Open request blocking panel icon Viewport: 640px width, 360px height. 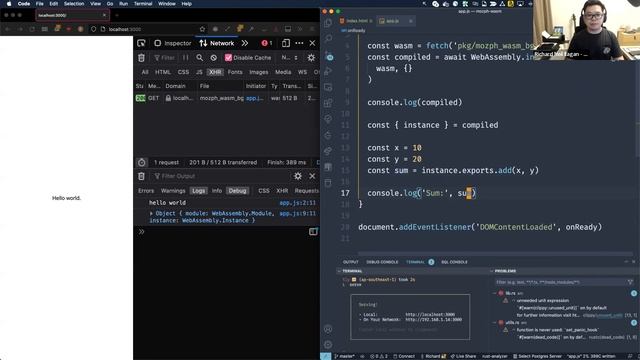[213, 58]
